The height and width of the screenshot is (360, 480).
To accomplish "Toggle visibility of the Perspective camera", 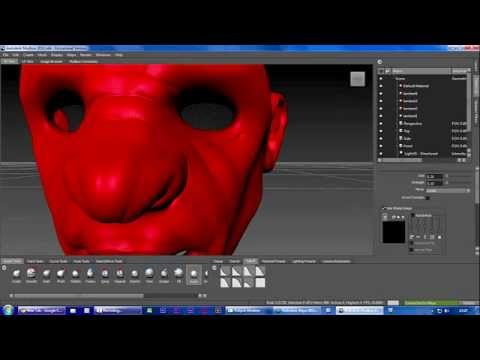I will [381, 124].
